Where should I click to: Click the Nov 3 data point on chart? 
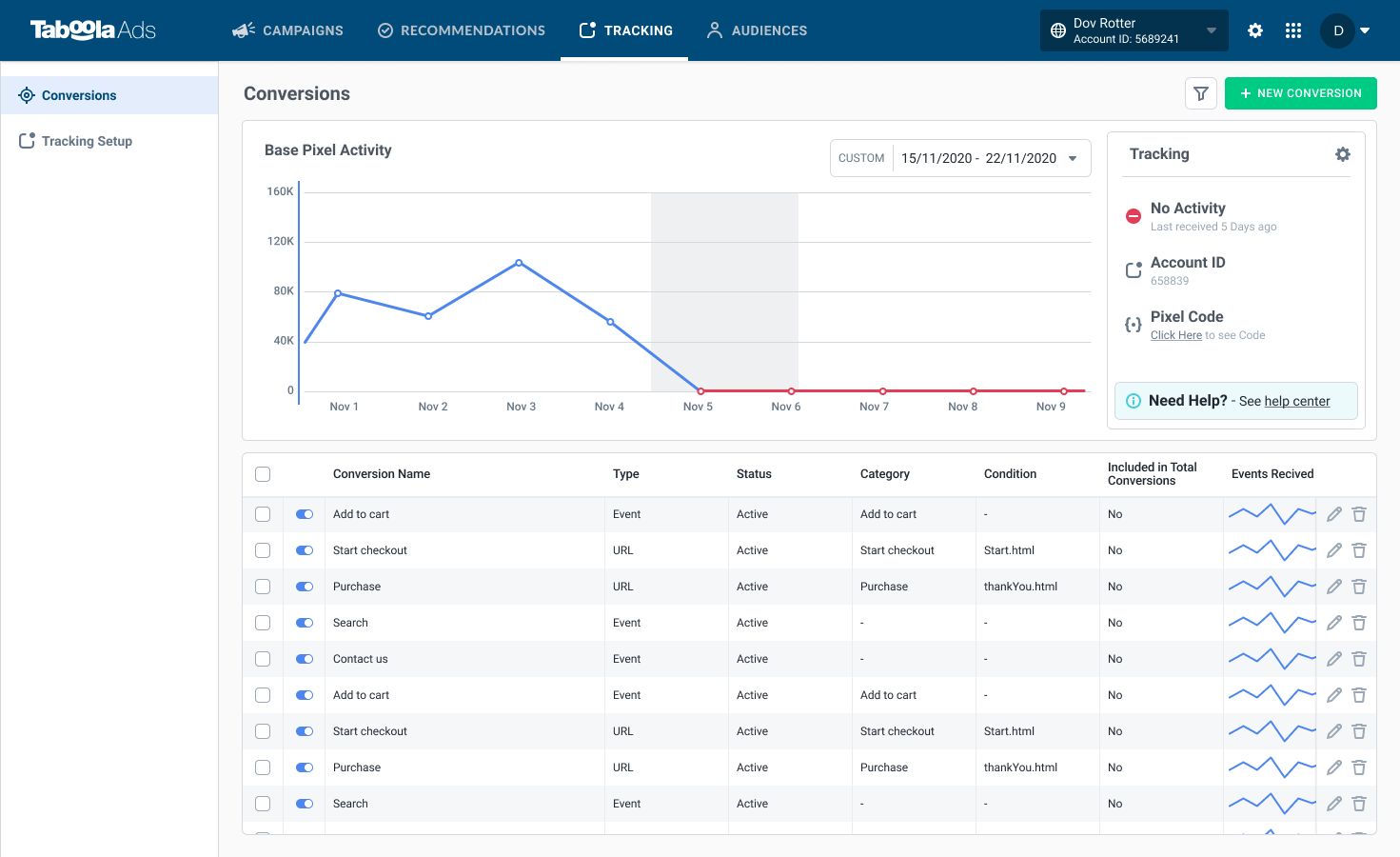519,263
